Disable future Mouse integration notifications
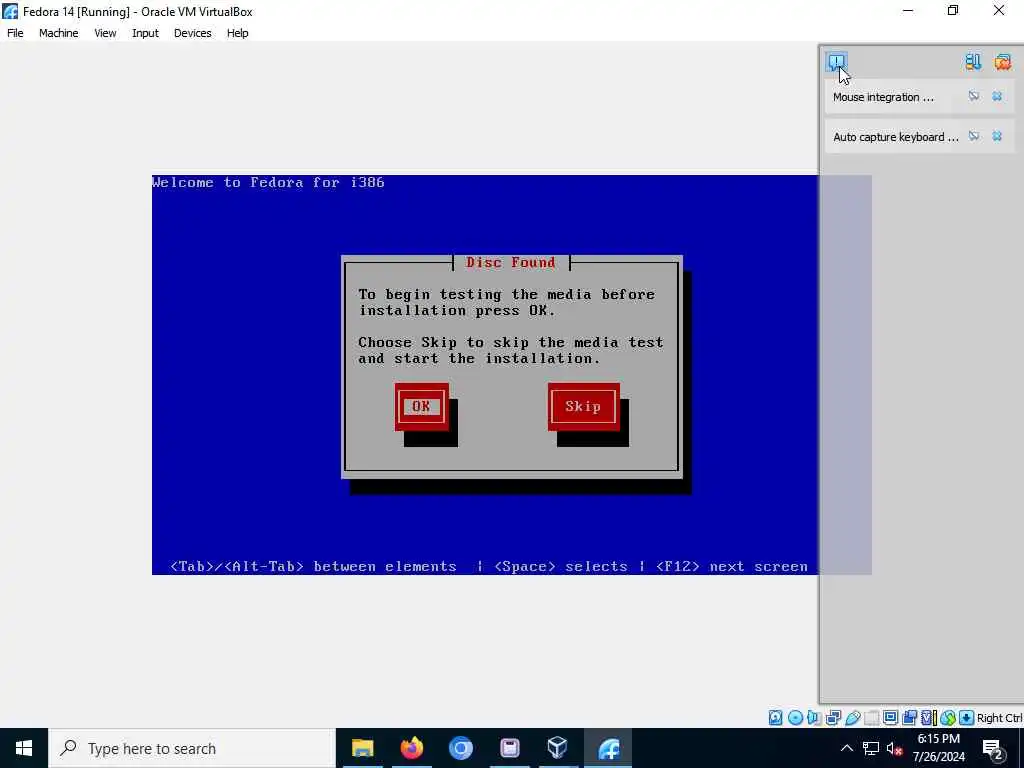 [974, 96]
